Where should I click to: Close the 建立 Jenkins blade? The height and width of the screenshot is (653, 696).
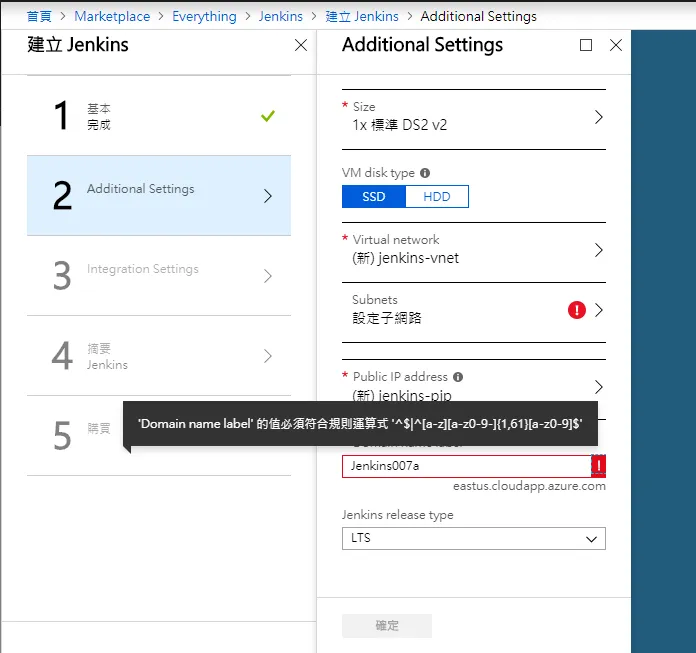(x=301, y=45)
